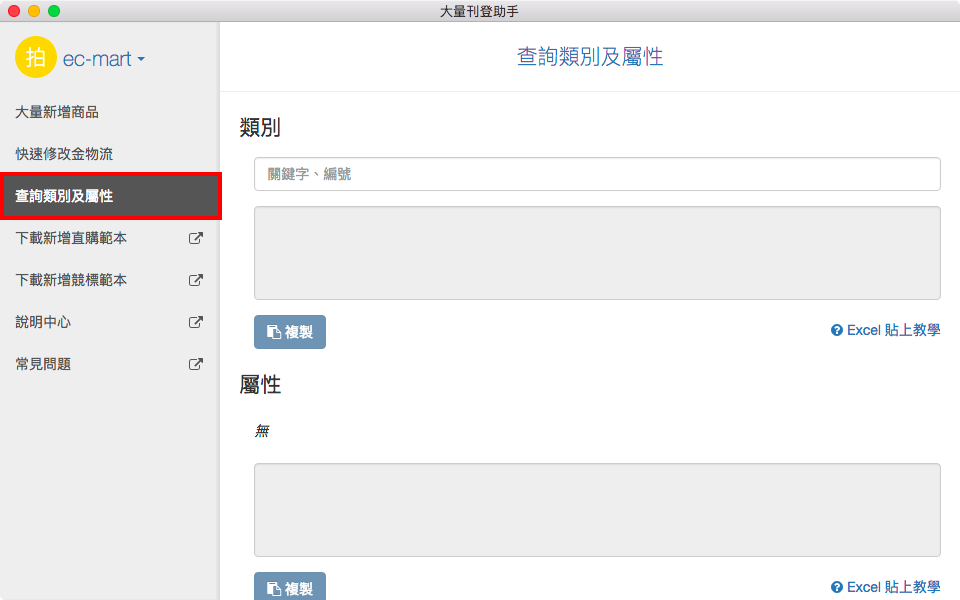960x600 pixels.
Task: Click external-link icon beside 下載新增競標範本
Action: coord(196,280)
